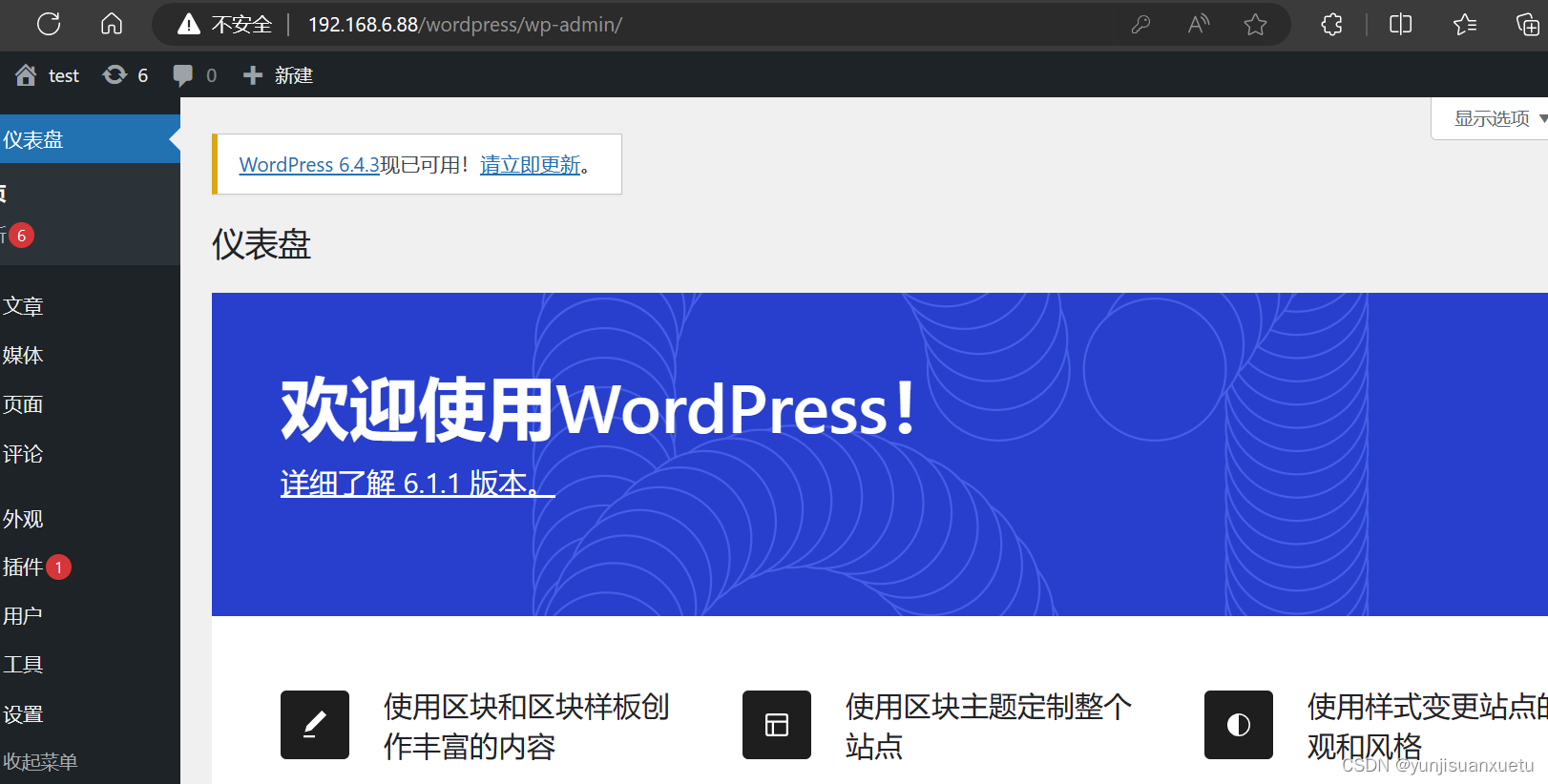Open the not-secure warning triangle icon

[189, 25]
